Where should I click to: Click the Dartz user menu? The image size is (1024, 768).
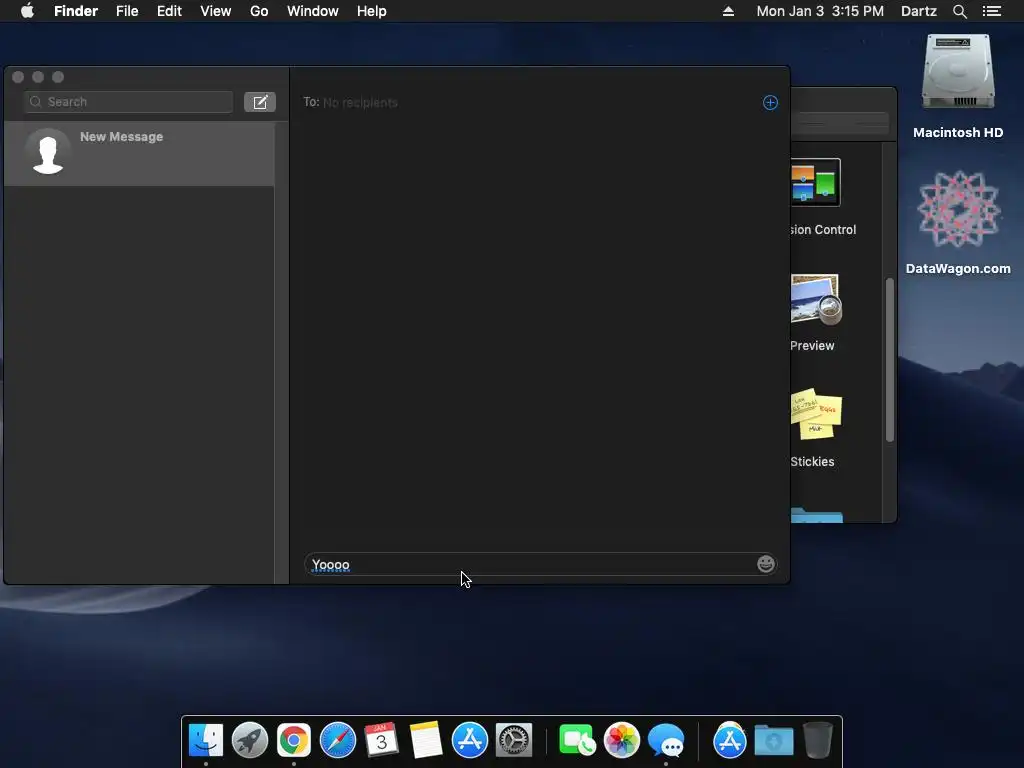click(919, 11)
